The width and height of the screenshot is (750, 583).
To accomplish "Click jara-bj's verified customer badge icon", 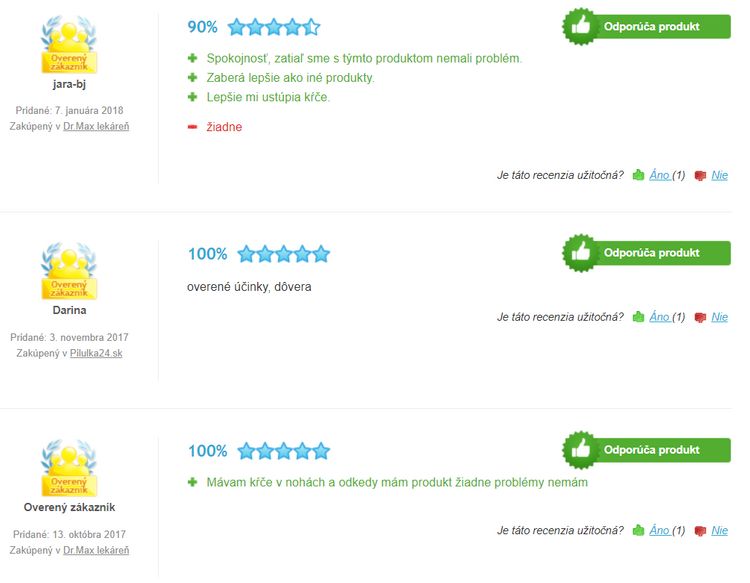I will pyautogui.click(x=69, y=44).
